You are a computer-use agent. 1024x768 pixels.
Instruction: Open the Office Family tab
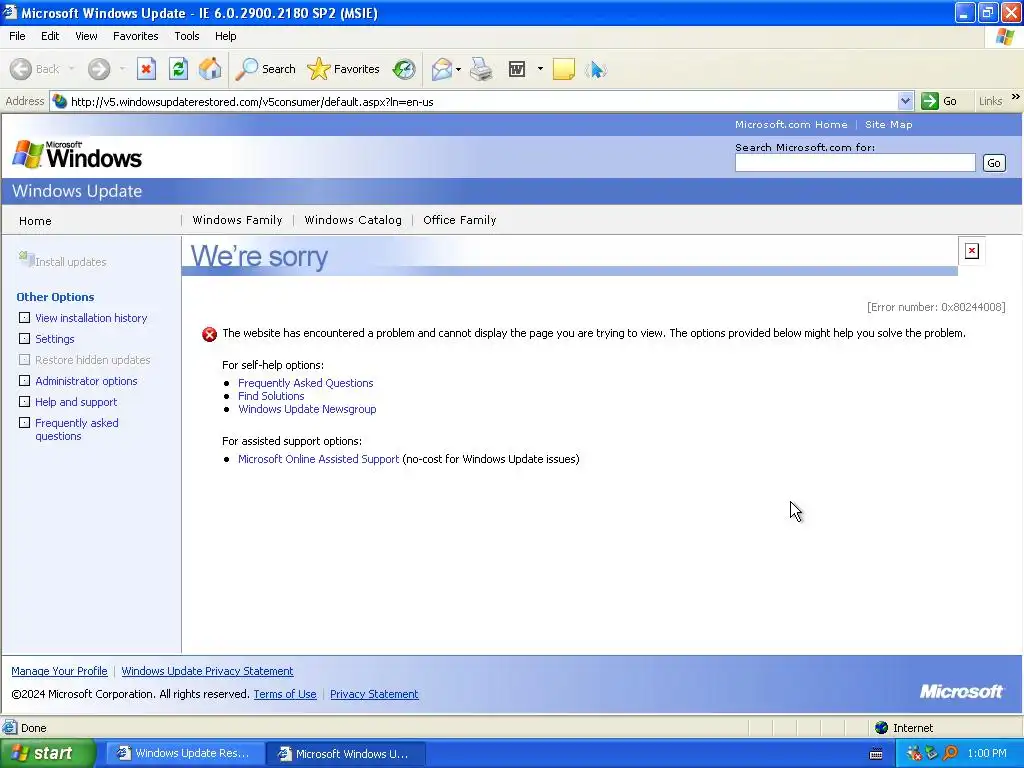pos(460,220)
